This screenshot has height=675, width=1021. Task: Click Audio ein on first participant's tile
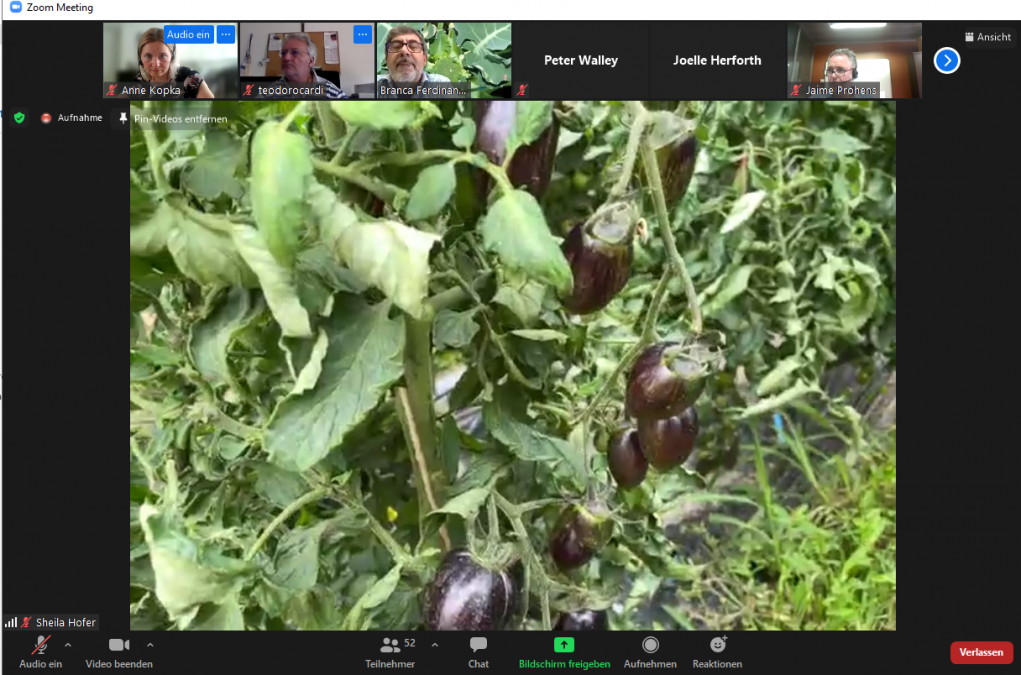tap(188, 35)
